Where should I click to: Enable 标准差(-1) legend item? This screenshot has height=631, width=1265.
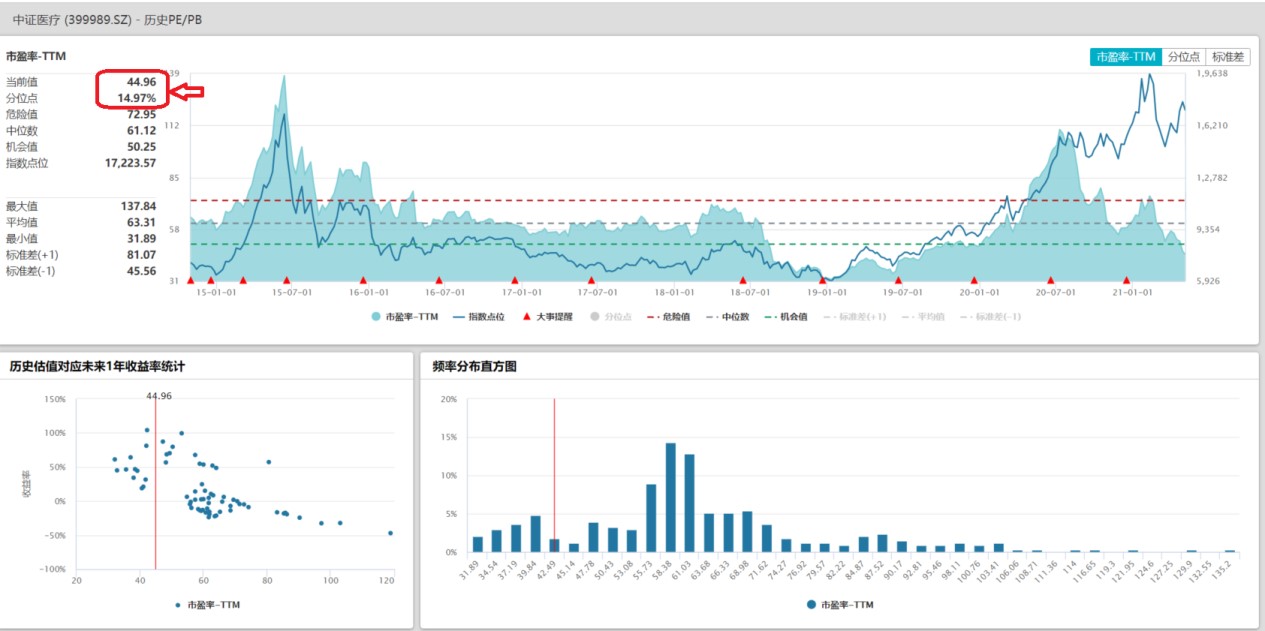tap(991, 316)
